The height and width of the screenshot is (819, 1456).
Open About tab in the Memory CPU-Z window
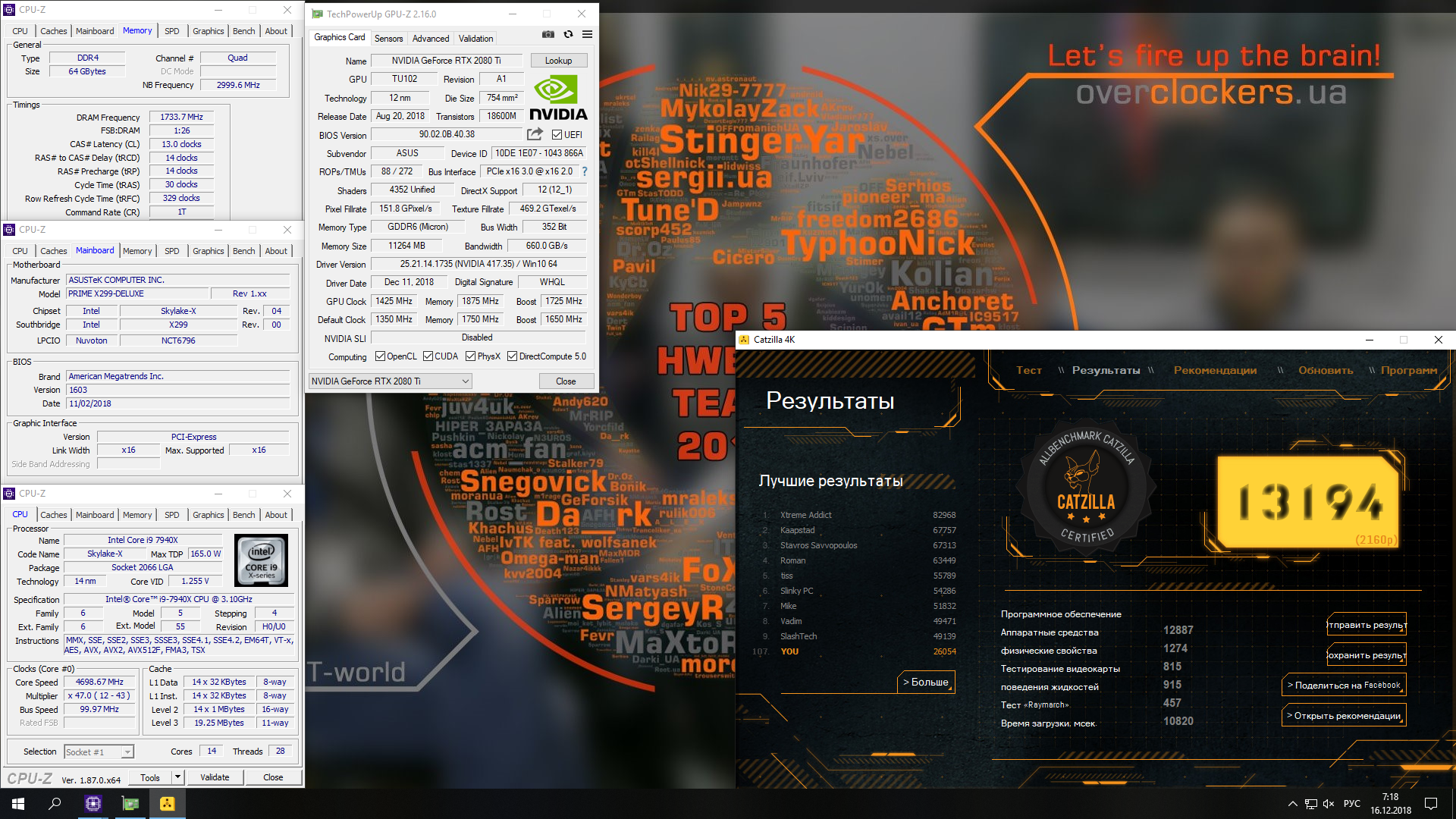276,31
